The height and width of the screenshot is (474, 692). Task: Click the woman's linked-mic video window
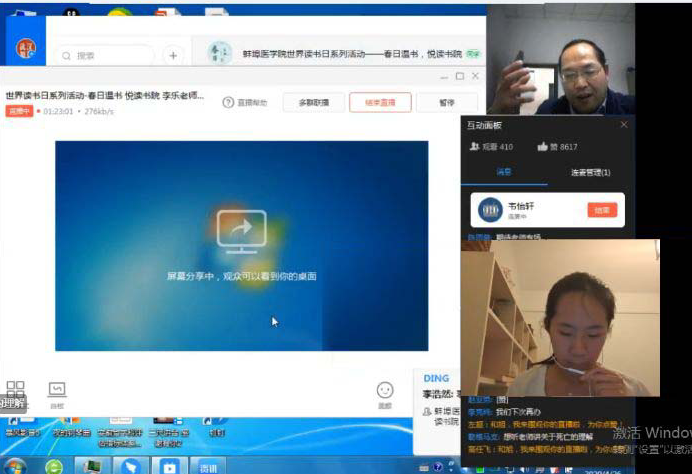coord(560,318)
